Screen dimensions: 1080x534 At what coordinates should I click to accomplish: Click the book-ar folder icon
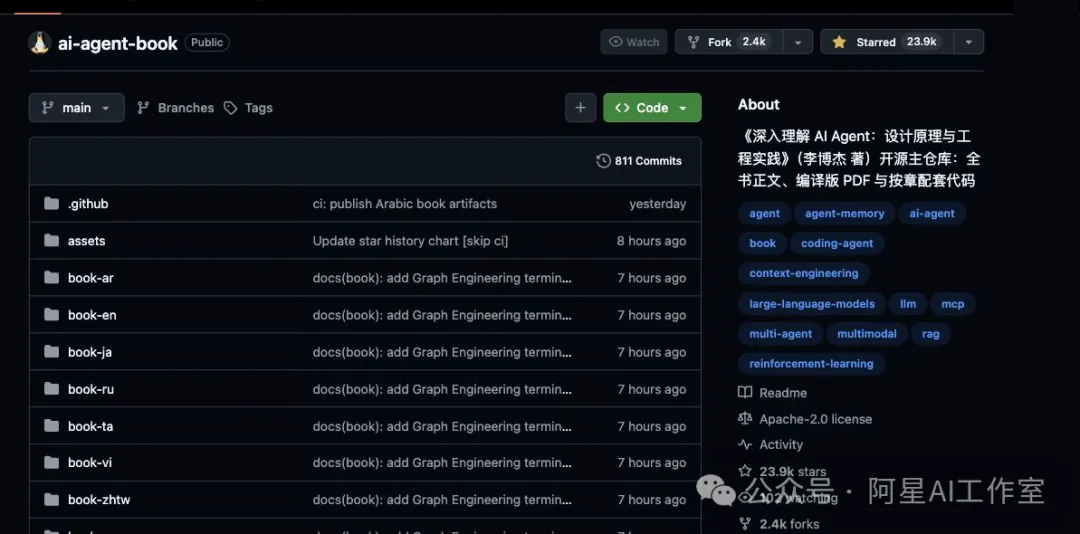51,278
